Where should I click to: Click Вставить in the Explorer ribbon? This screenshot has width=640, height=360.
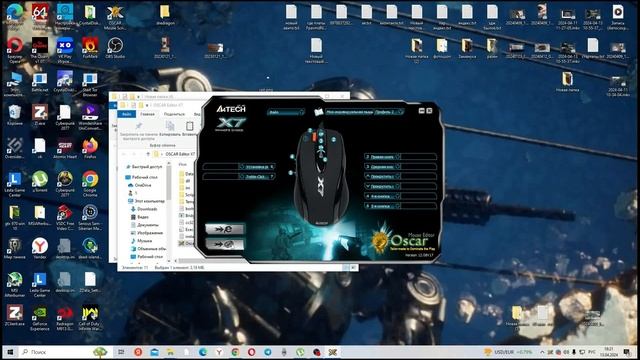(x=189, y=129)
